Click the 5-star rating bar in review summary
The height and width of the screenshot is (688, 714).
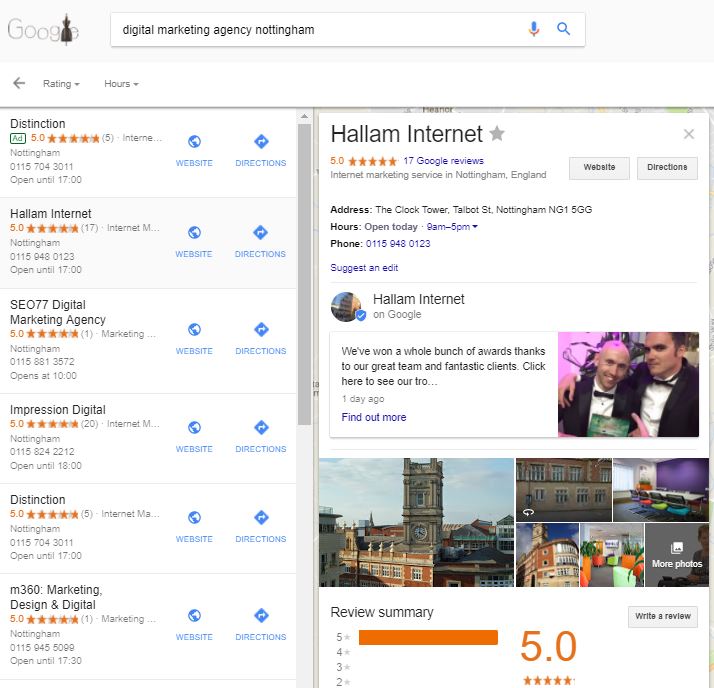[428, 637]
